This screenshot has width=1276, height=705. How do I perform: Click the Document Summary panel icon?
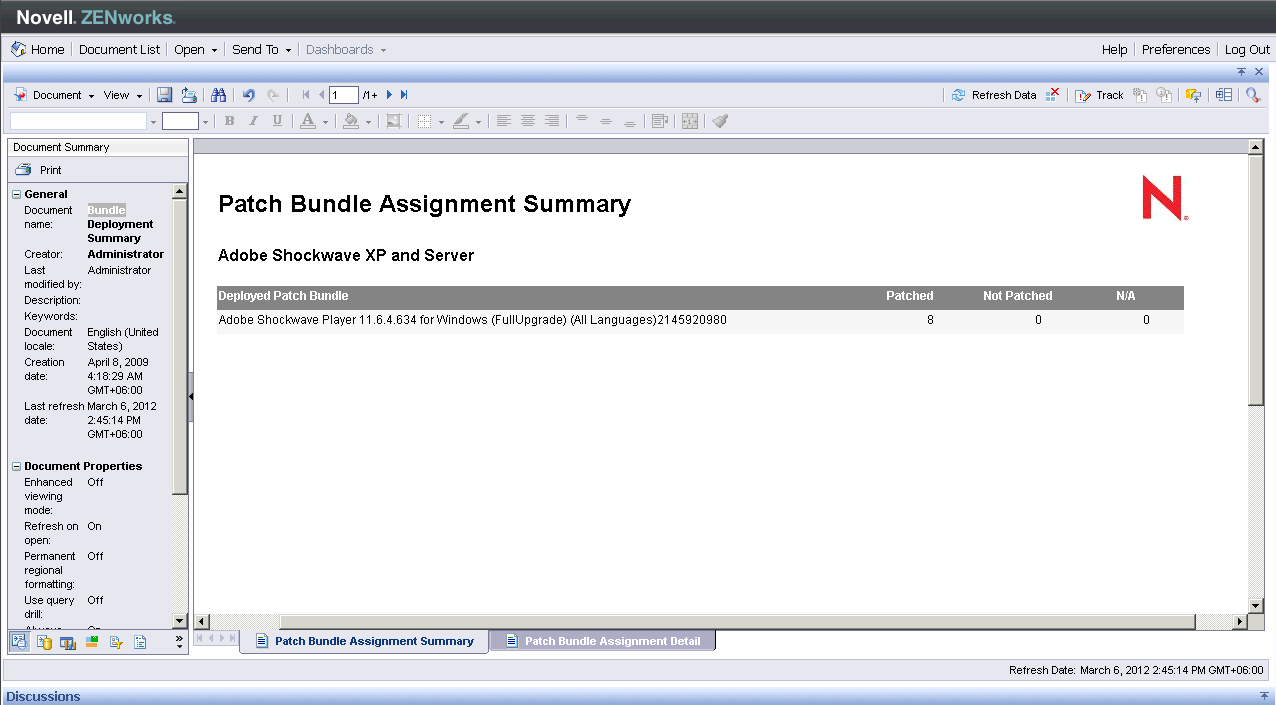click(19, 642)
